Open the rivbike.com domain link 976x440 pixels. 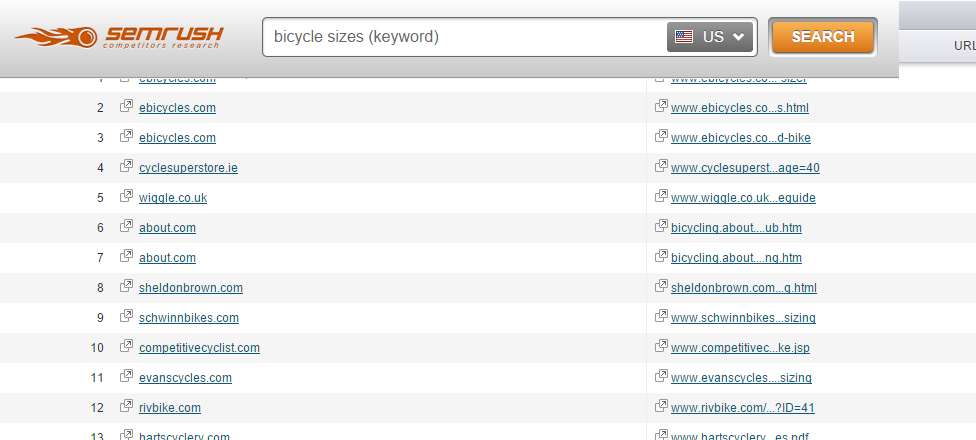coord(170,408)
